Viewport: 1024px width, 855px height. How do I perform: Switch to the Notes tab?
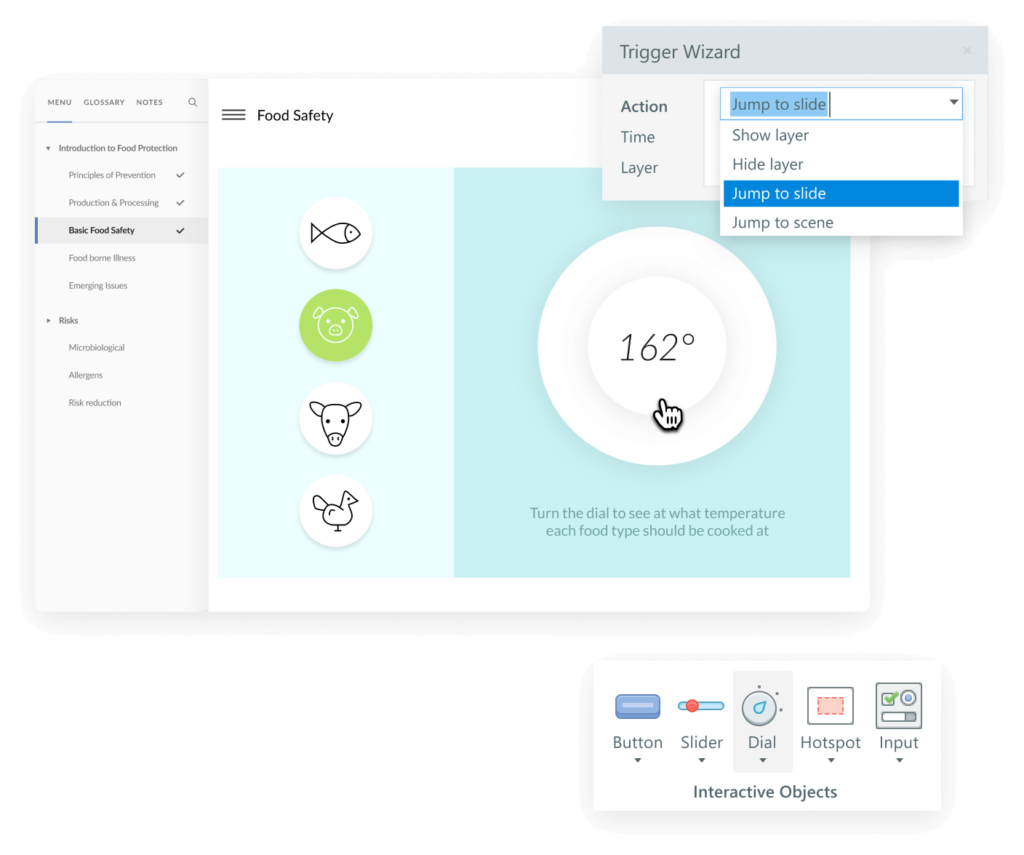pos(149,102)
